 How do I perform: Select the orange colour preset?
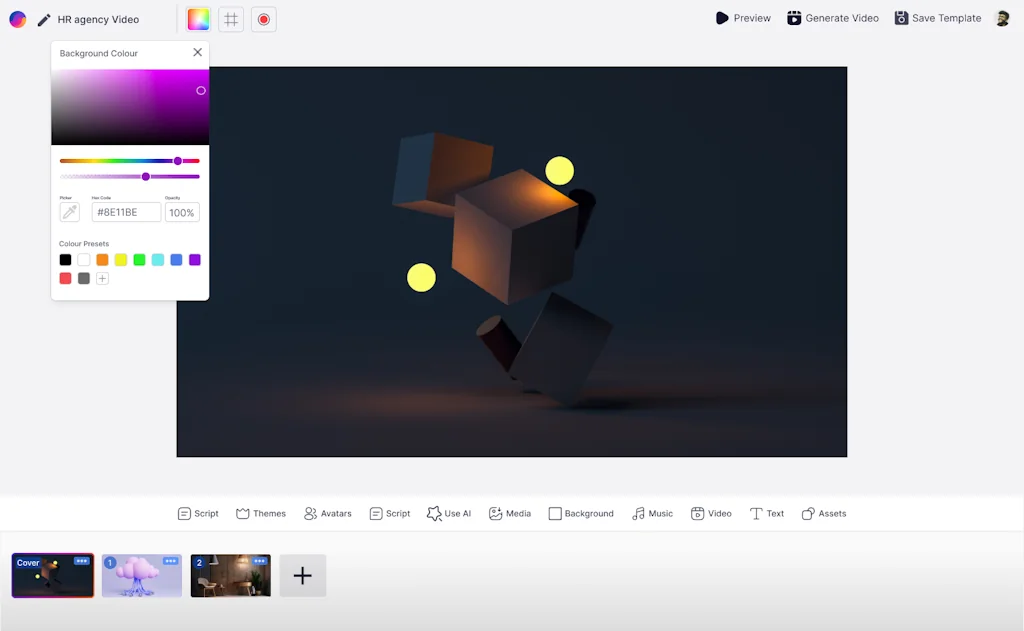pos(102,260)
